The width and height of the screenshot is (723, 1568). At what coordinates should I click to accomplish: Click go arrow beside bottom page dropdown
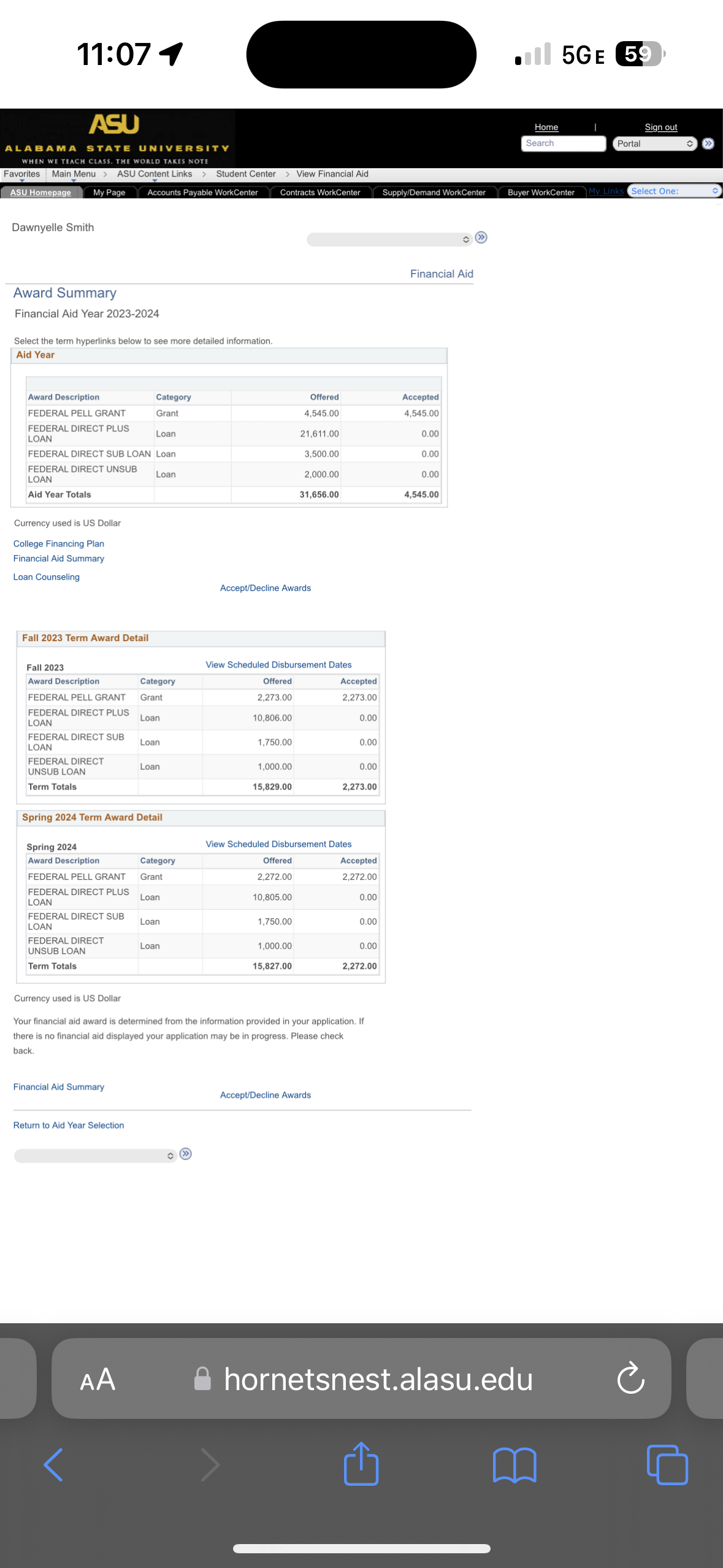click(x=186, y=1154)
